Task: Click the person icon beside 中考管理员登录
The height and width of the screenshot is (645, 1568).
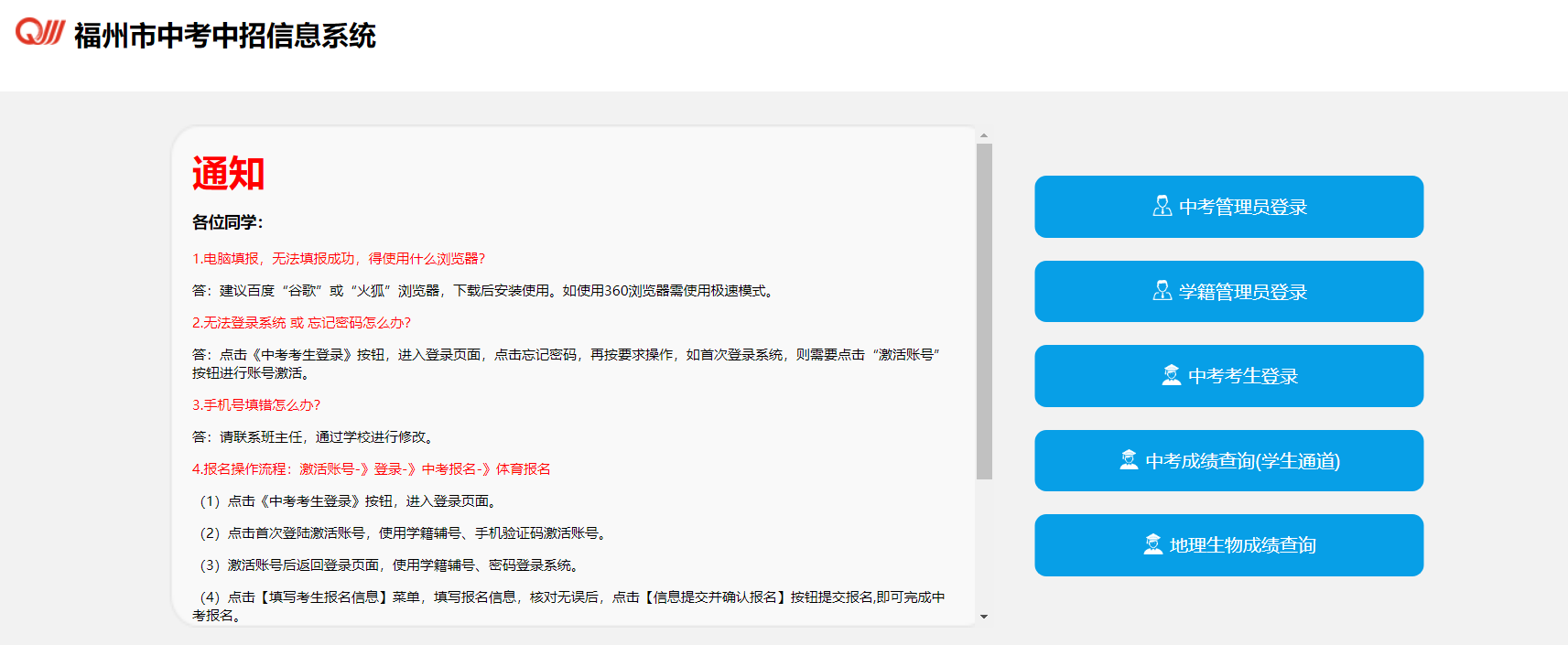Action: pos(1162,206)
